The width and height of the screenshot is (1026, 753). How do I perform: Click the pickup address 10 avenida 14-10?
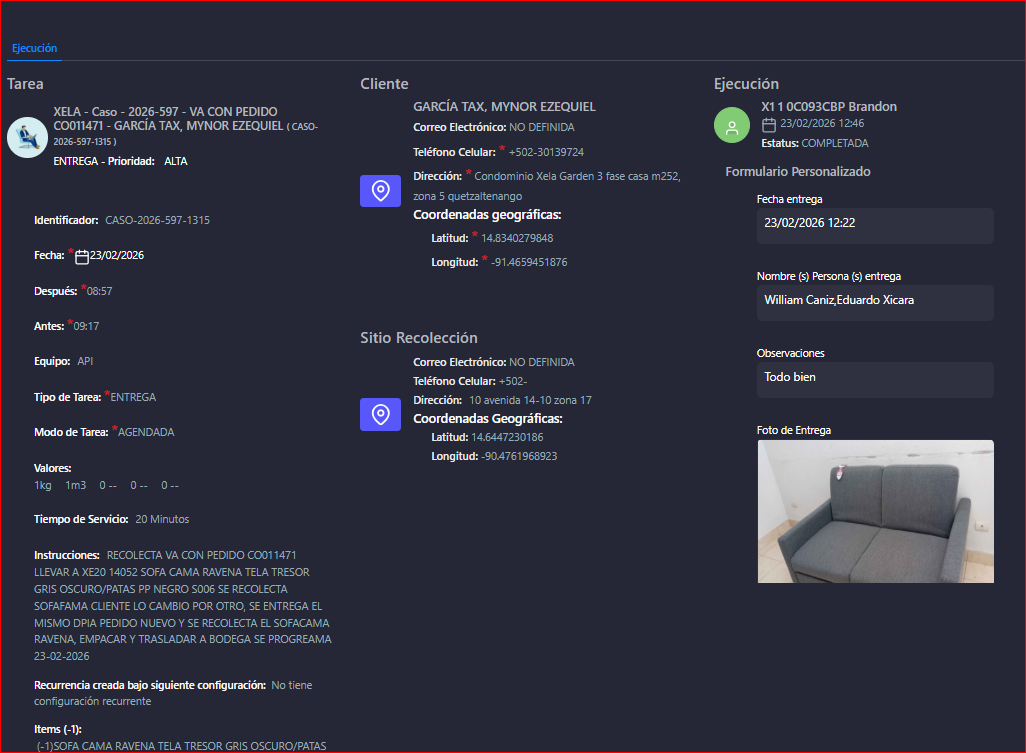click(530, 400)
